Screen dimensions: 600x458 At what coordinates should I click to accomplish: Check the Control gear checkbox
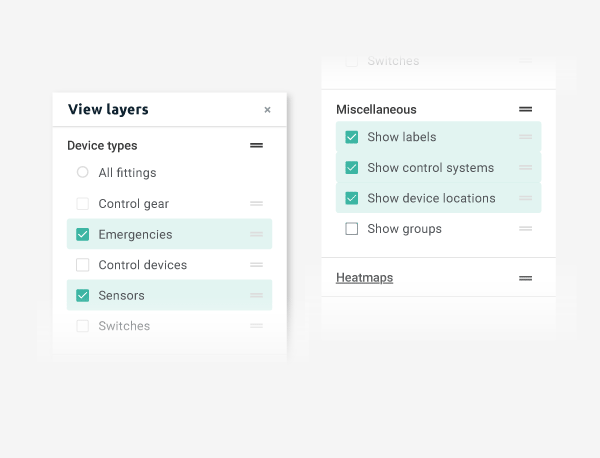pos(82,204)
